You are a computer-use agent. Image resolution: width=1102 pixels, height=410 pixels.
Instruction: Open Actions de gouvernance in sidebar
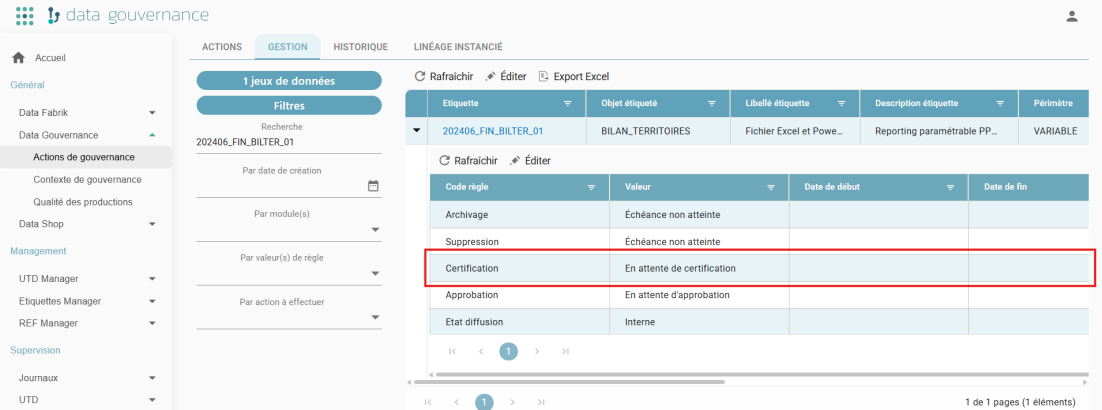click(86, 157)
